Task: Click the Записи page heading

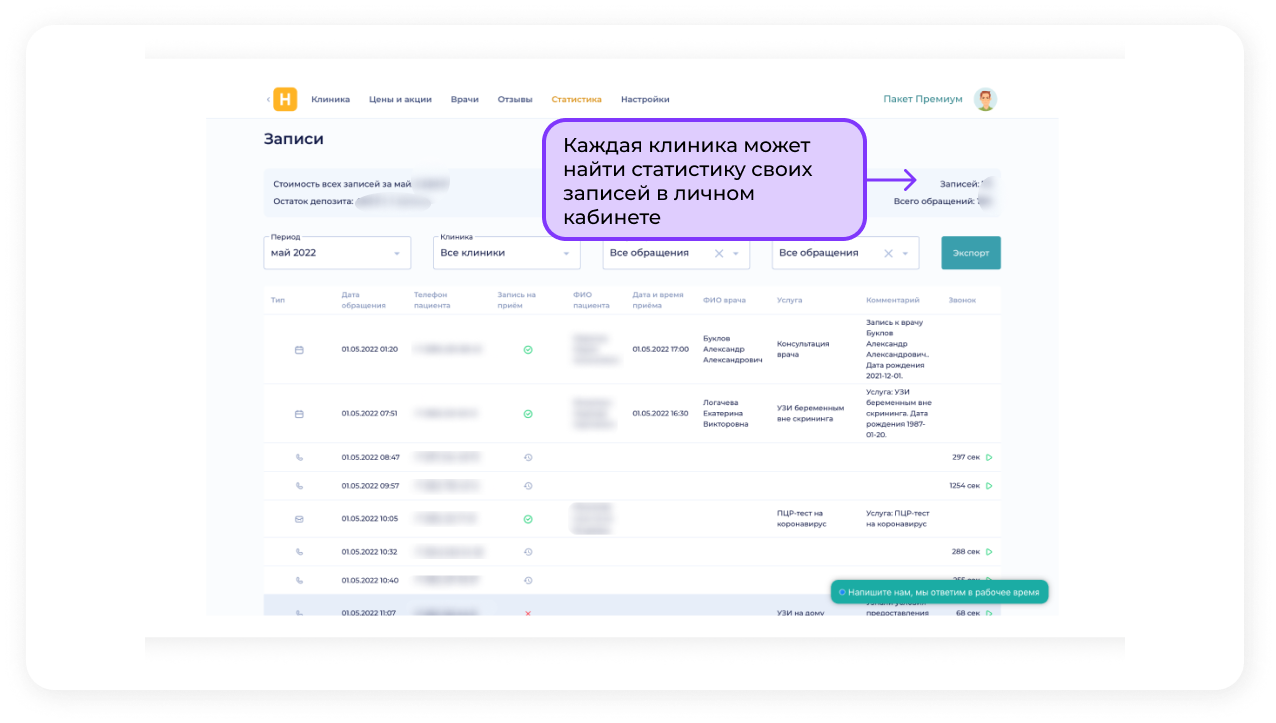Action: point(294,139)
